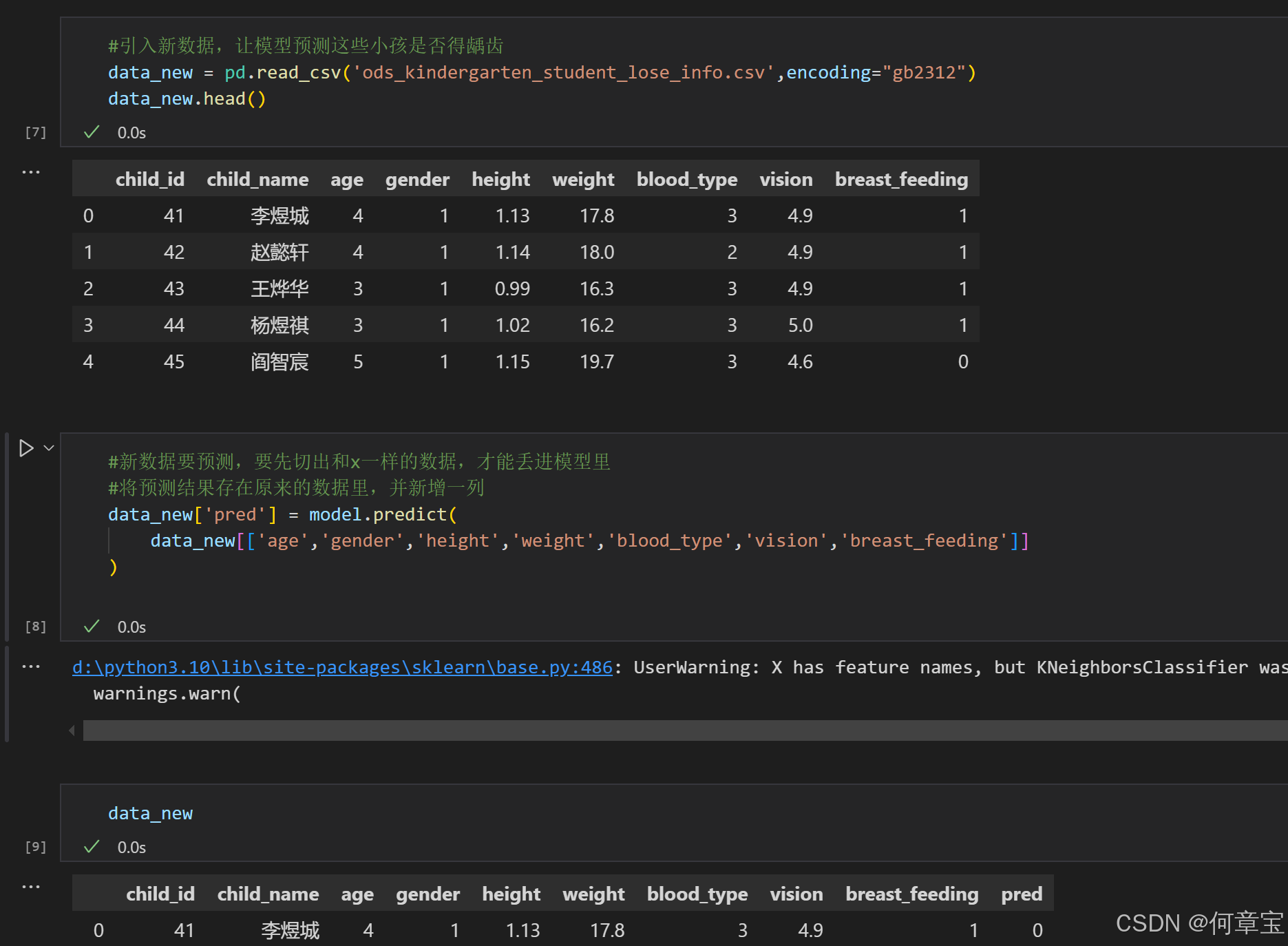Click the 0.0s execution time of cell 8
The height and width of the screenshot is (946, 1288).
click(131, 627)
